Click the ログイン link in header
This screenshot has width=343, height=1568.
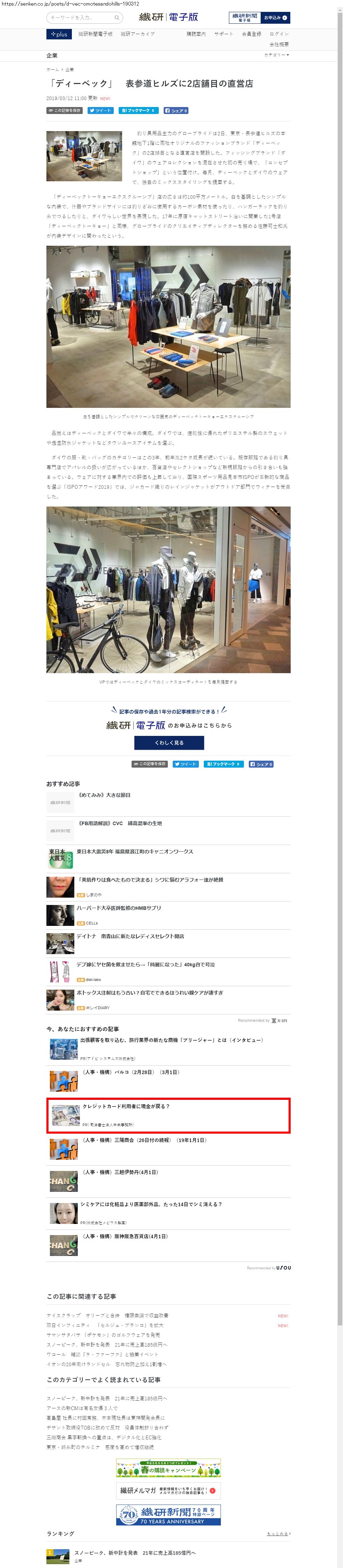(x=279, y=34)
